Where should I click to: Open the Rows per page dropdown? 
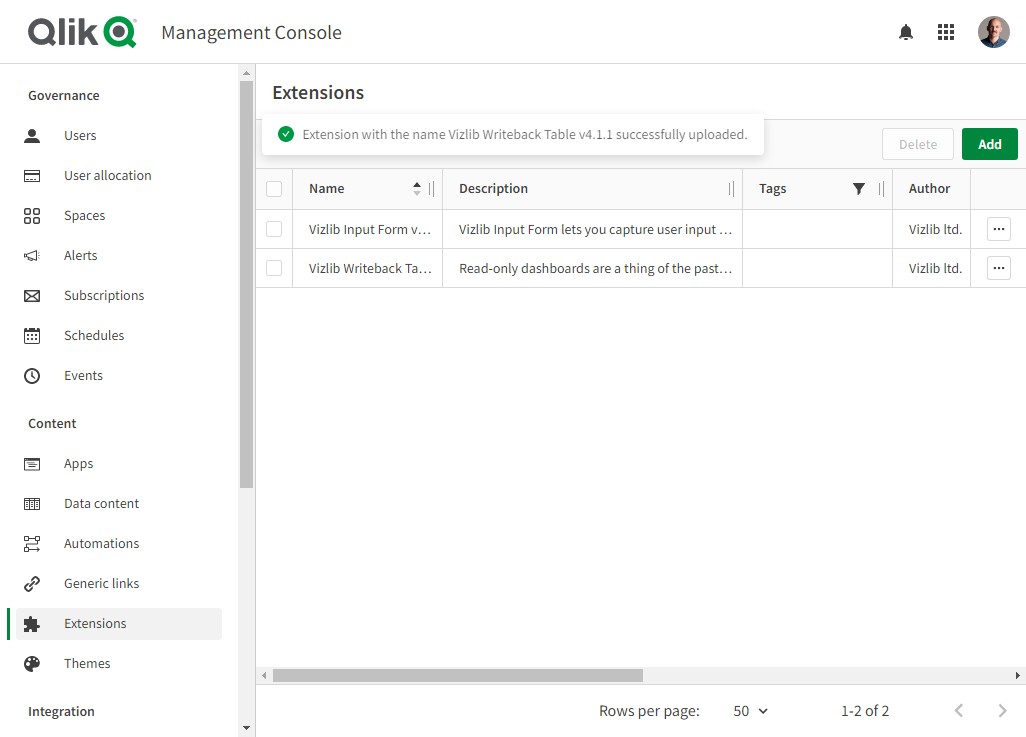tap(750, 711)
